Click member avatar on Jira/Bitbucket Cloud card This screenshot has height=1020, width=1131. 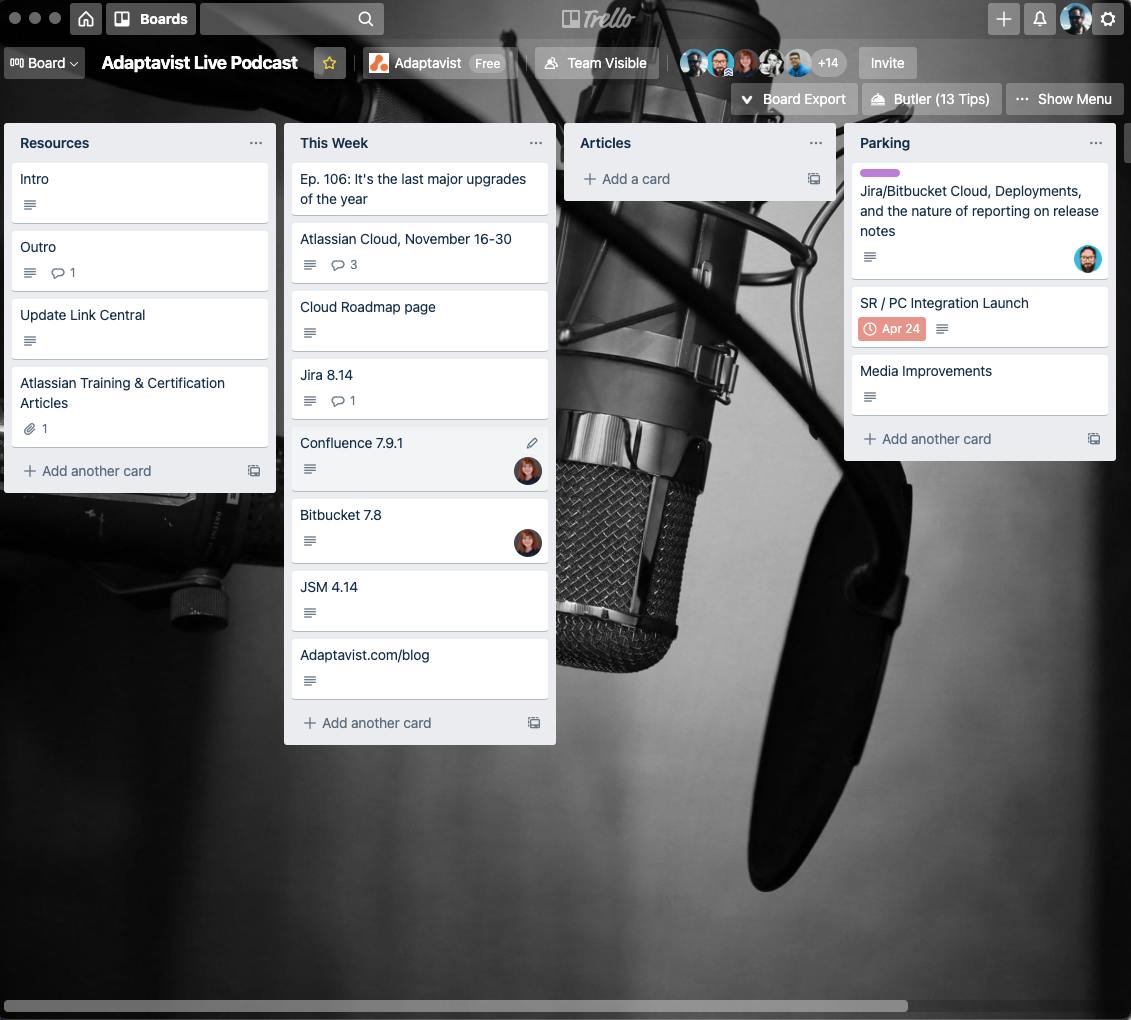(1087, 259)
